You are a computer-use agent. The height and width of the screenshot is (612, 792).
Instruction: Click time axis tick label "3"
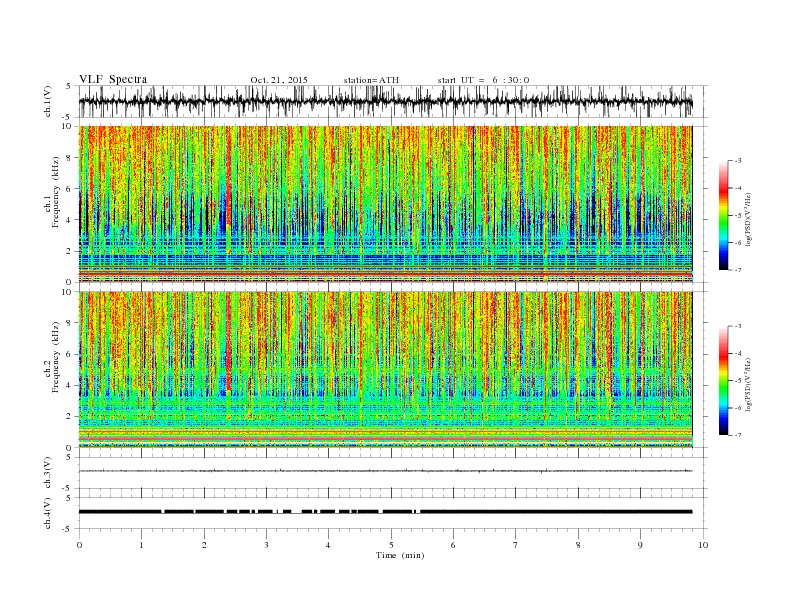[266, 545]
